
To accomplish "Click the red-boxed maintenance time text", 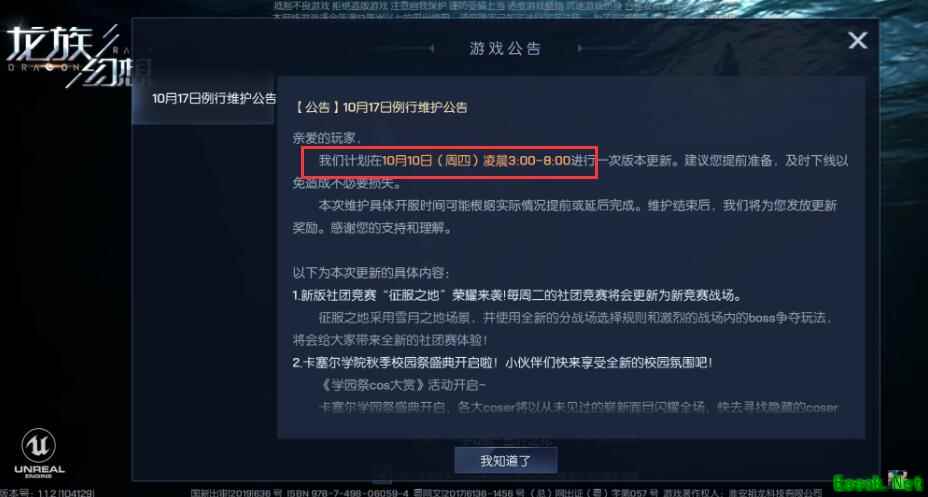I will 450,162.
